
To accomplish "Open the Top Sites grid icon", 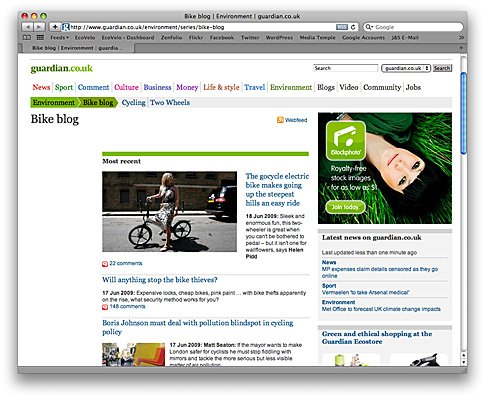I will point(40,37).
